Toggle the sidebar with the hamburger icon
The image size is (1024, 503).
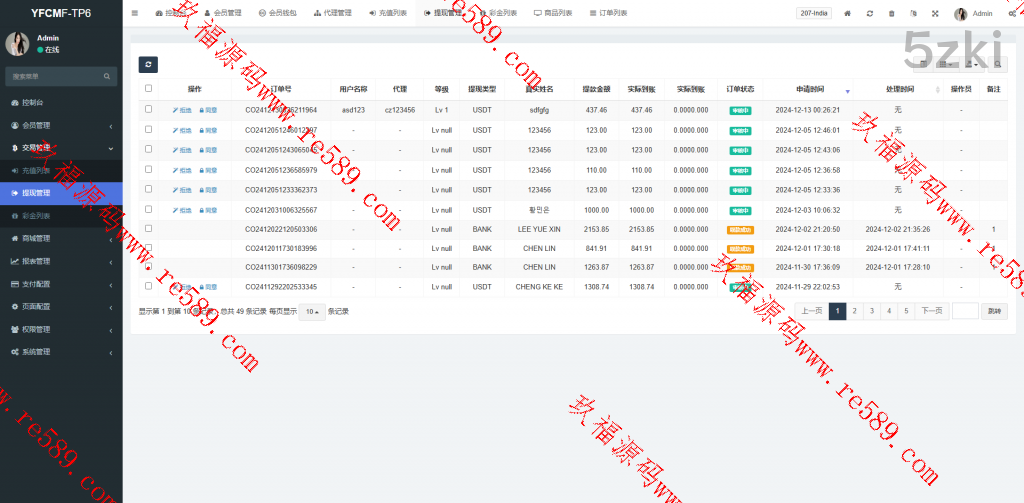coord(135,13)
